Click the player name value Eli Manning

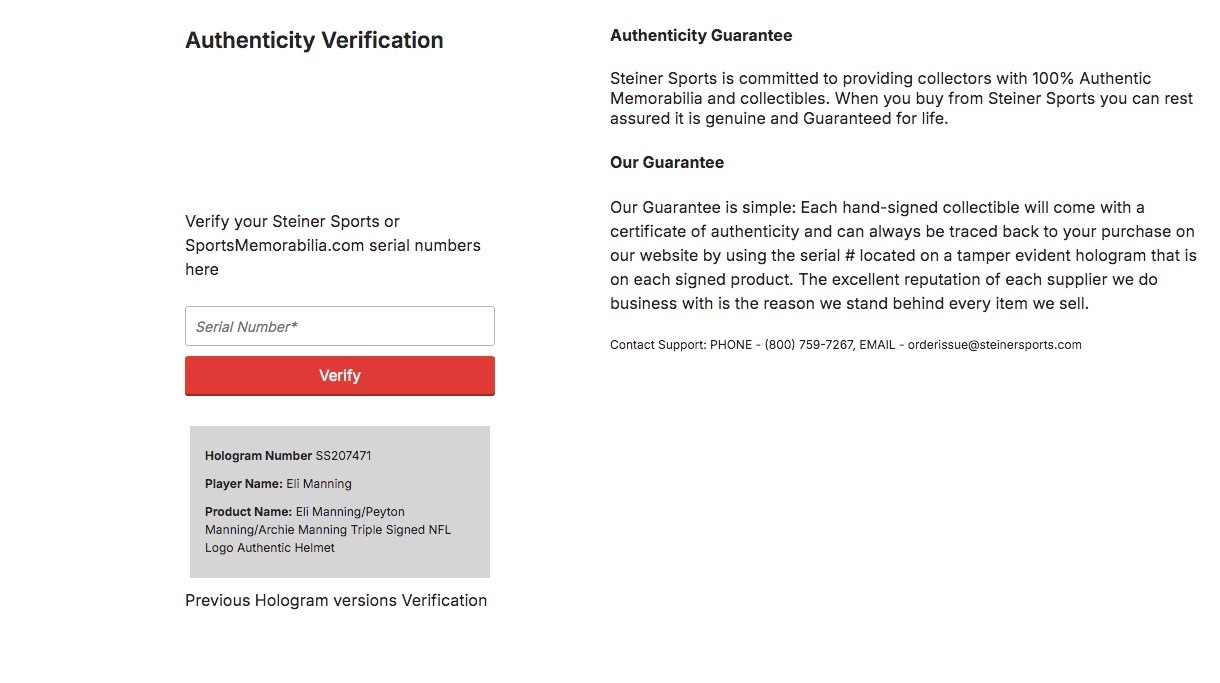[x=319, y=484]
